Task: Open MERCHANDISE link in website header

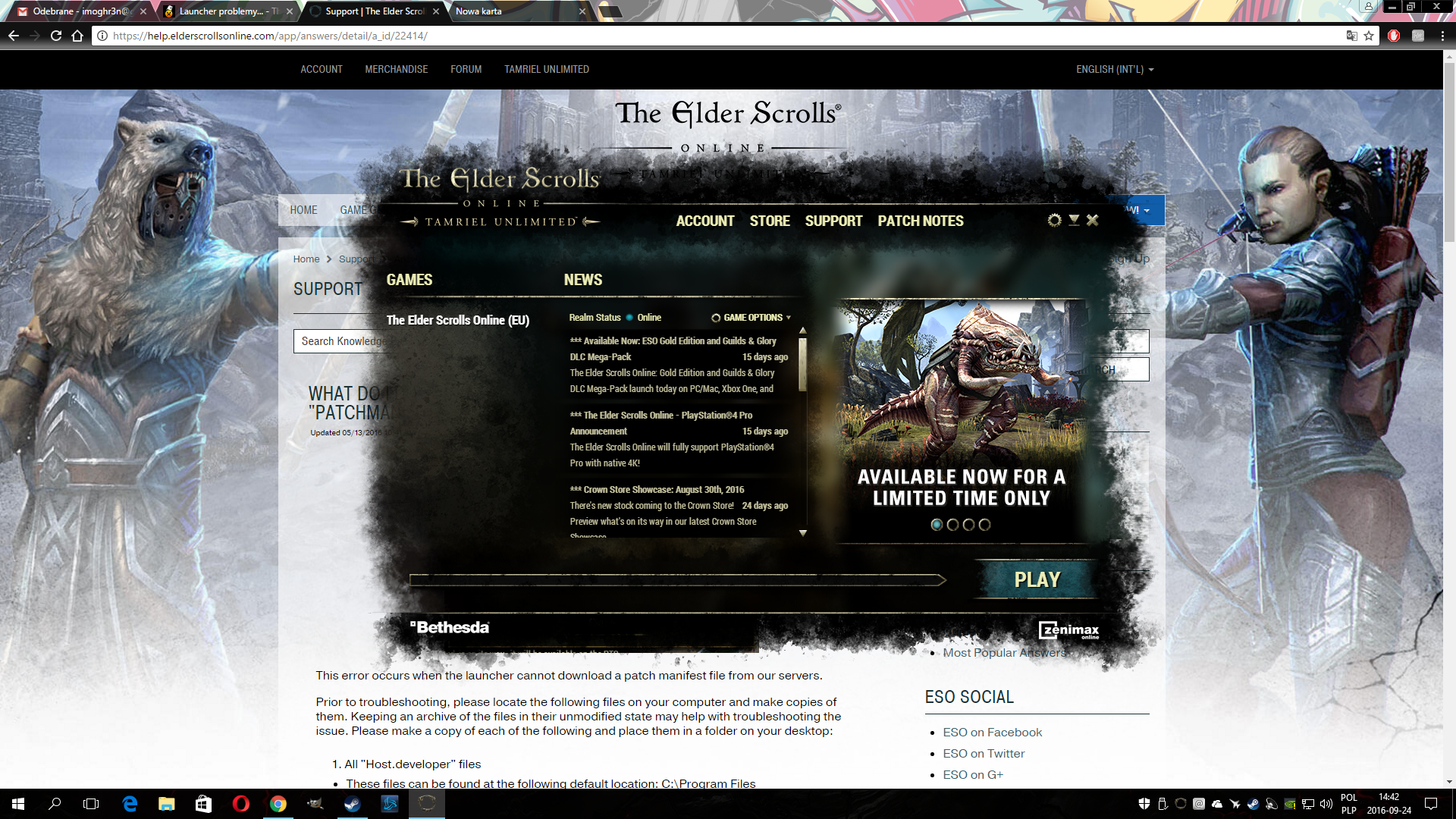Action: tap(396, 69)
